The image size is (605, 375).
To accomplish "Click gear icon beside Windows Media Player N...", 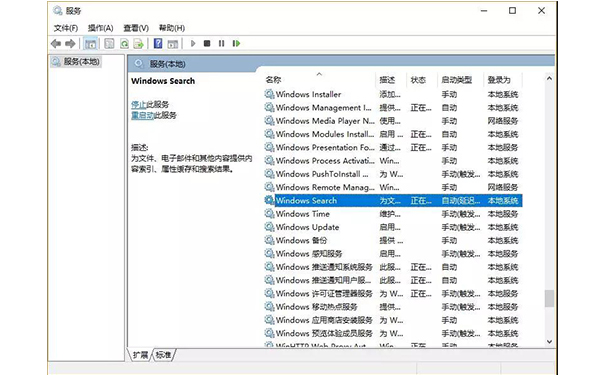I will coord(269,121).
